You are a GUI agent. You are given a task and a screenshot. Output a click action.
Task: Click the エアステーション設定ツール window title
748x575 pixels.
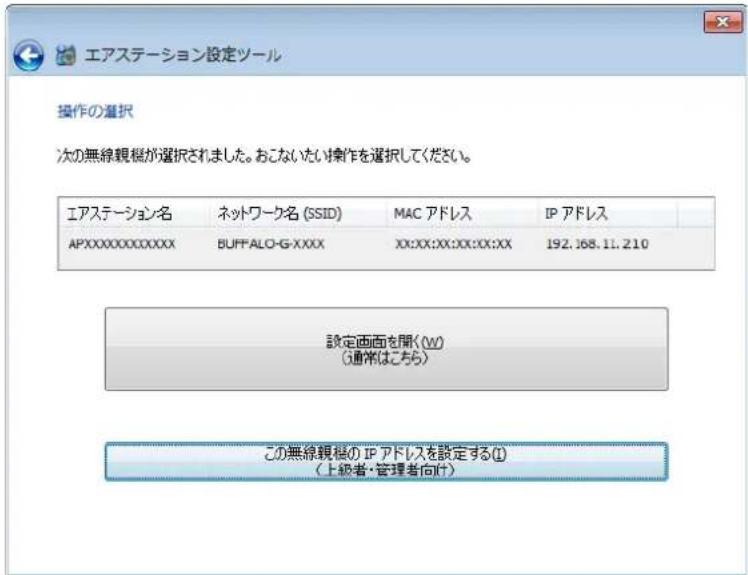click(x=183, y=55)
